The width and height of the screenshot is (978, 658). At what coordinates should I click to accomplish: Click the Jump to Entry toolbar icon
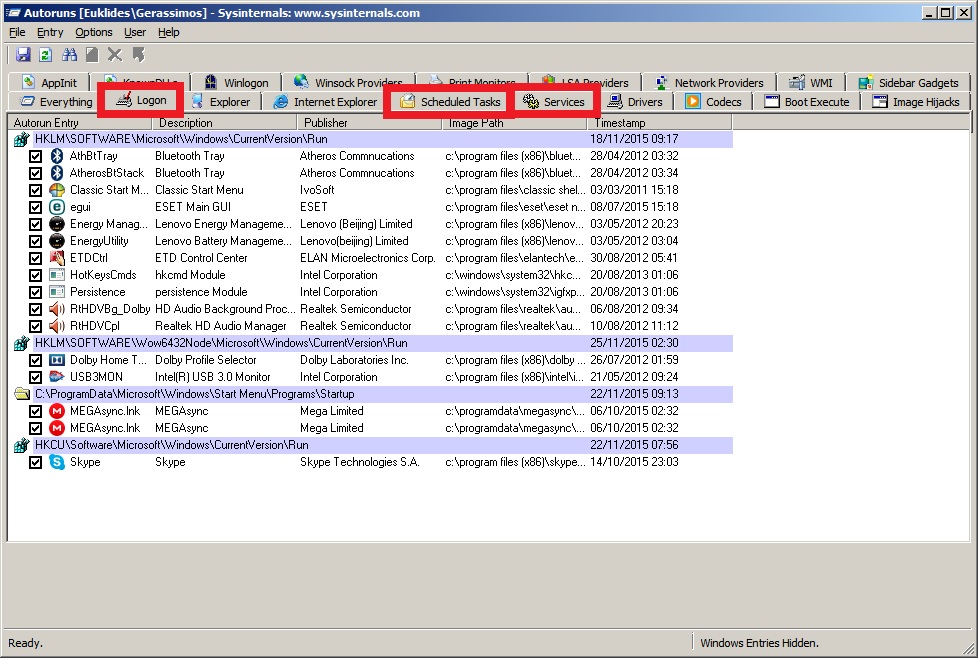[x=138, y=55]
